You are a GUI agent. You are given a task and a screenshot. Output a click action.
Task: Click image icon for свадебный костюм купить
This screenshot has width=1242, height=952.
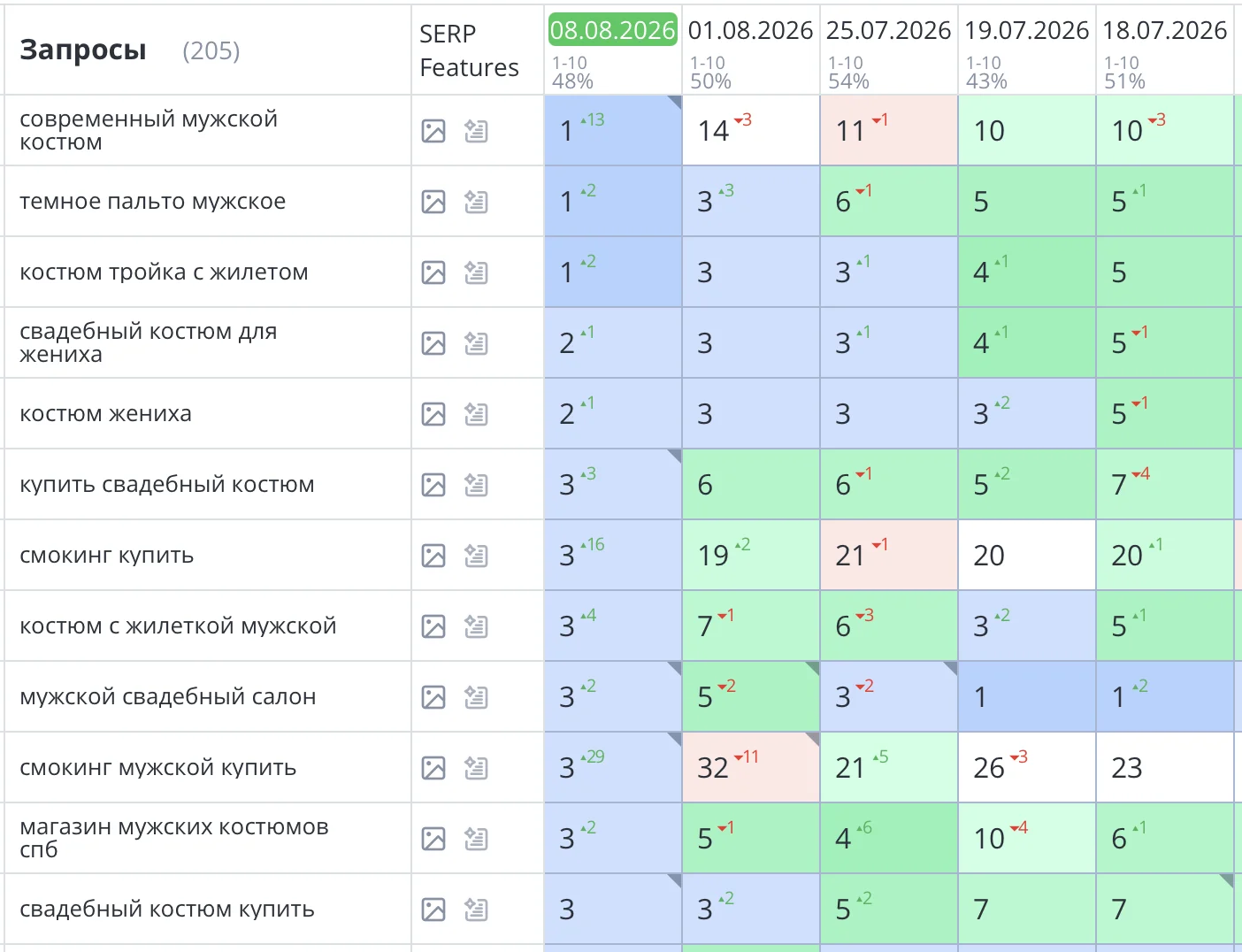(x=433, y=910)
